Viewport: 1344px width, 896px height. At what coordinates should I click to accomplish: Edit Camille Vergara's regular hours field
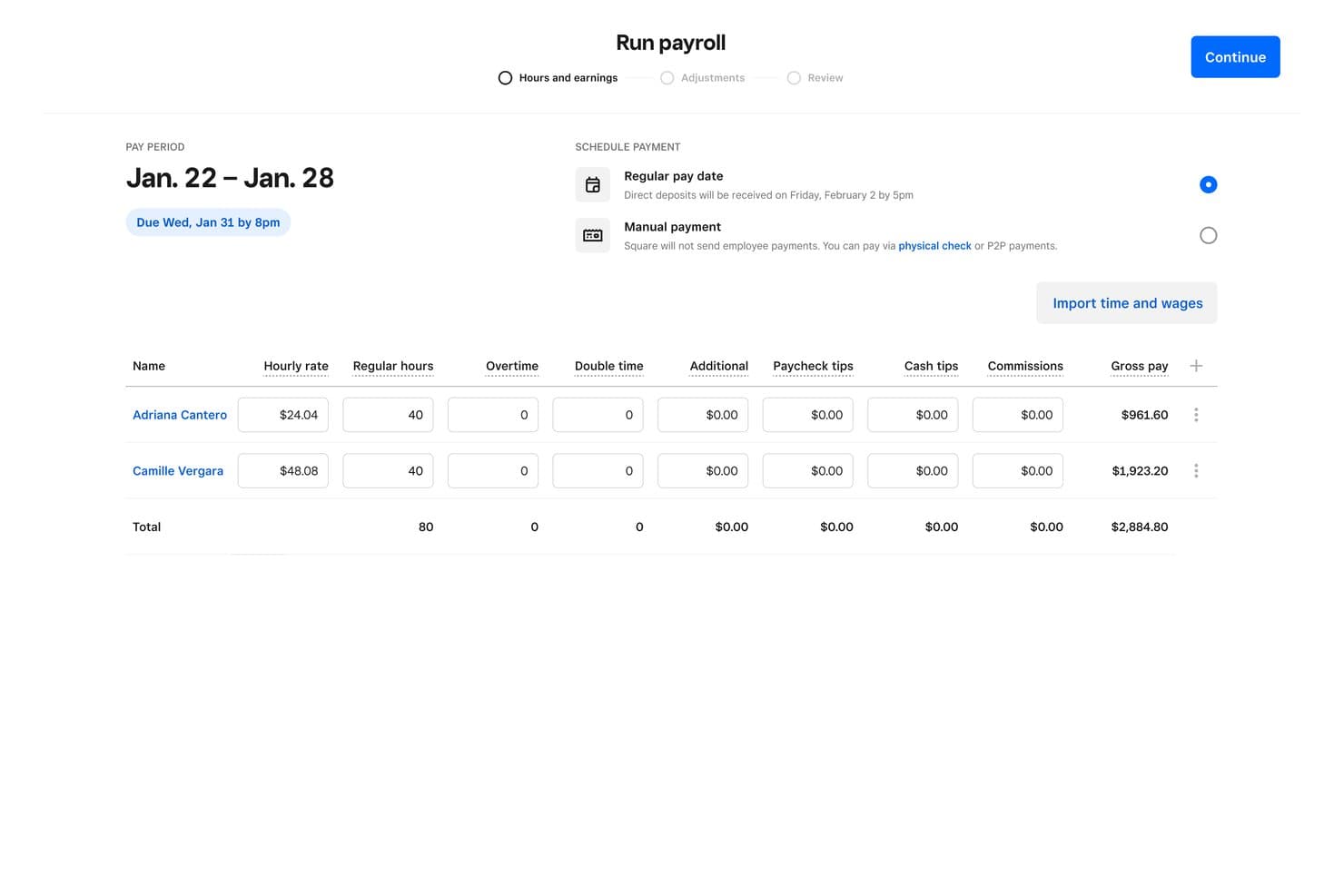click(388, 471)
